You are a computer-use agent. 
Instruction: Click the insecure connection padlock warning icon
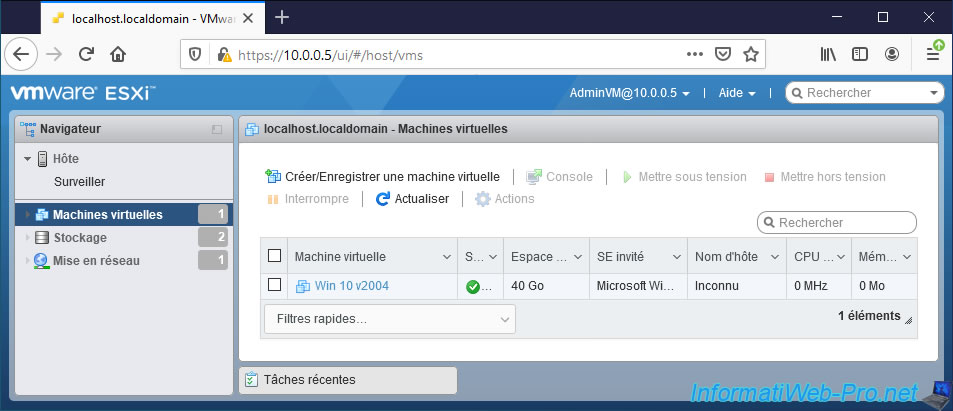[225, 55]
